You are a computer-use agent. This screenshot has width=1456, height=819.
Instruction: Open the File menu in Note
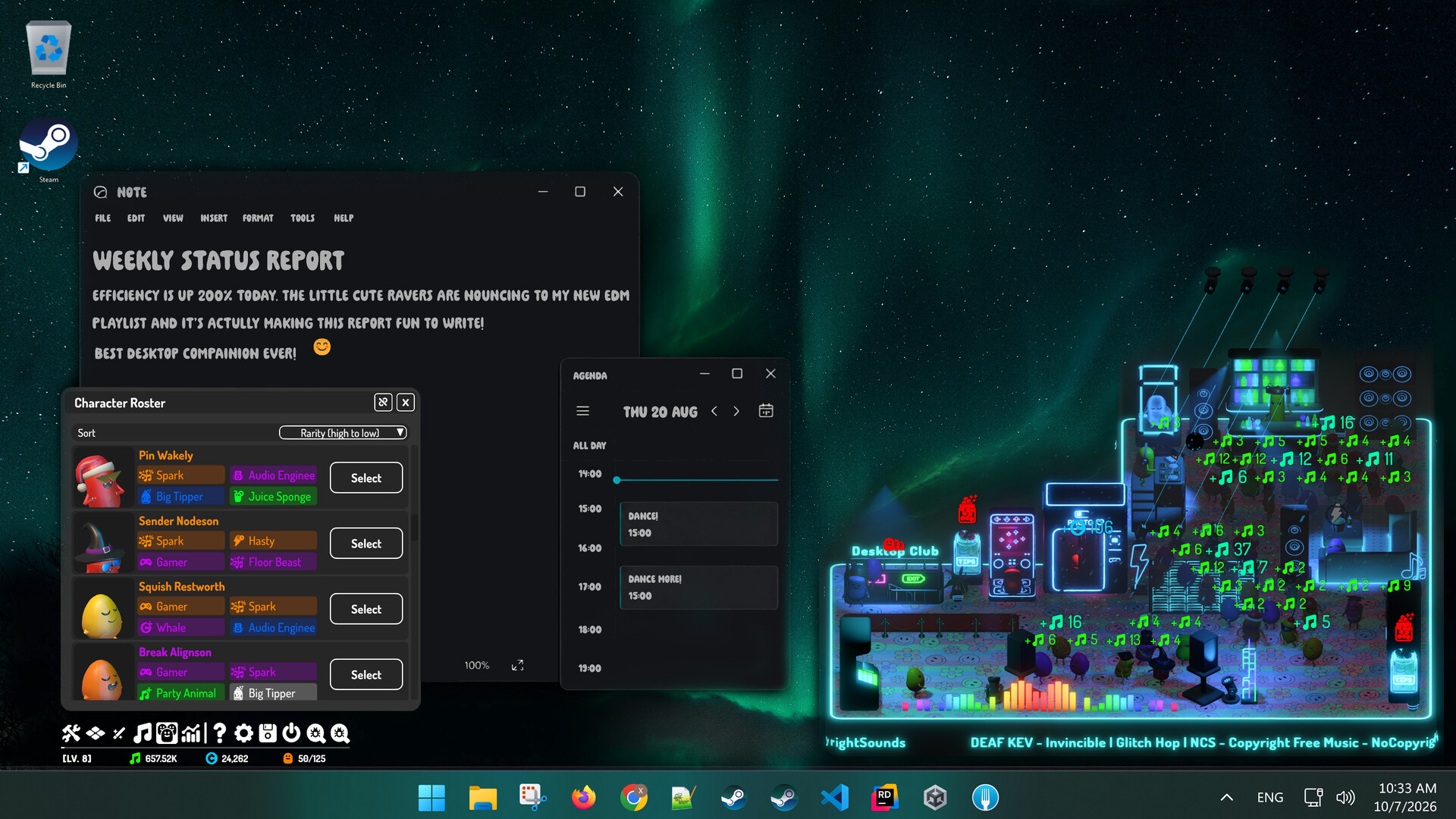(102, 218)
